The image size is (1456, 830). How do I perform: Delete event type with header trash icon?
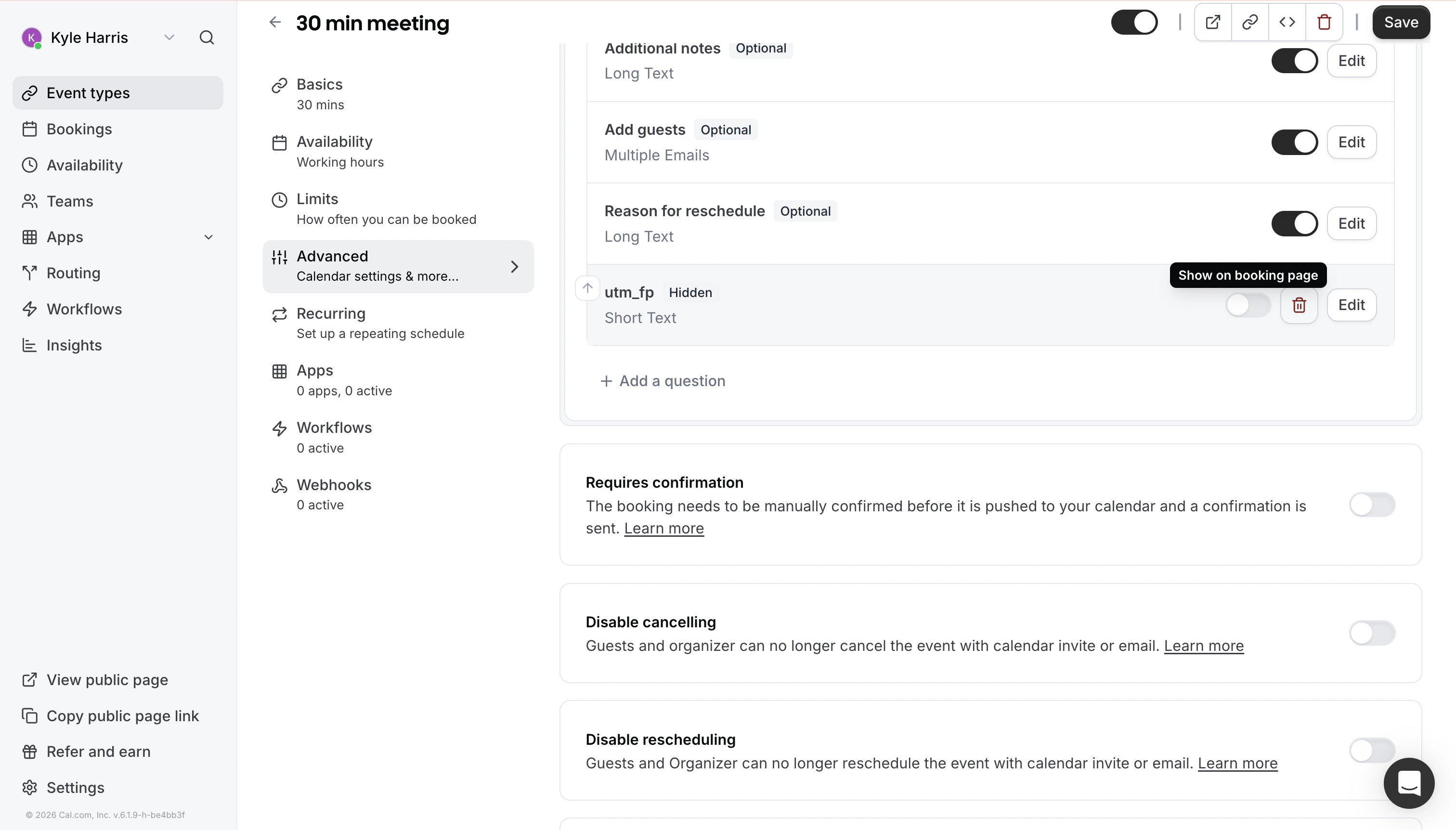(x=1324, y=22)
